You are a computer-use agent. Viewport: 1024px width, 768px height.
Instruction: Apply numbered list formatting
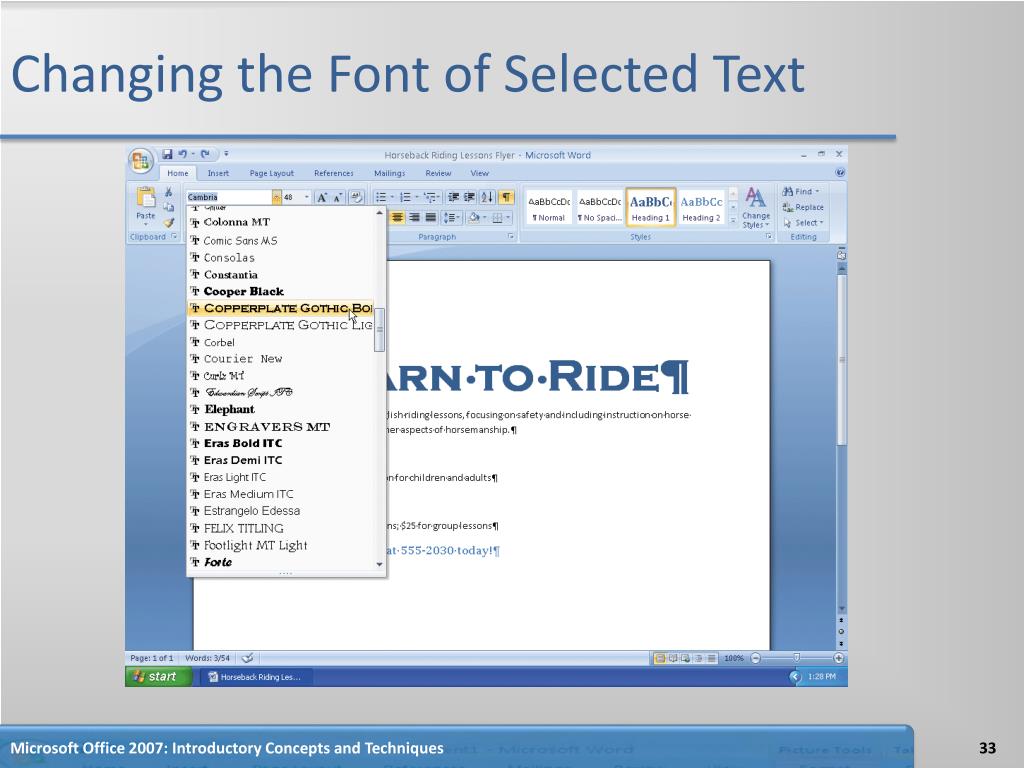click(x=405, y=197)
